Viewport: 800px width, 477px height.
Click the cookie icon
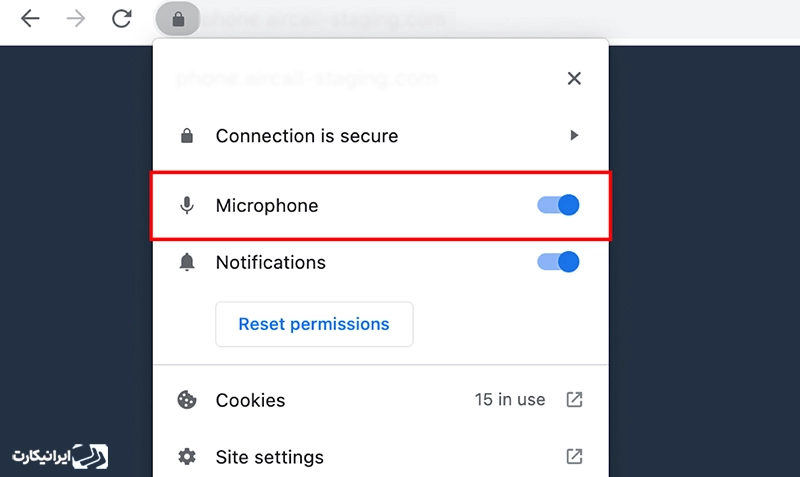(187, 400)
